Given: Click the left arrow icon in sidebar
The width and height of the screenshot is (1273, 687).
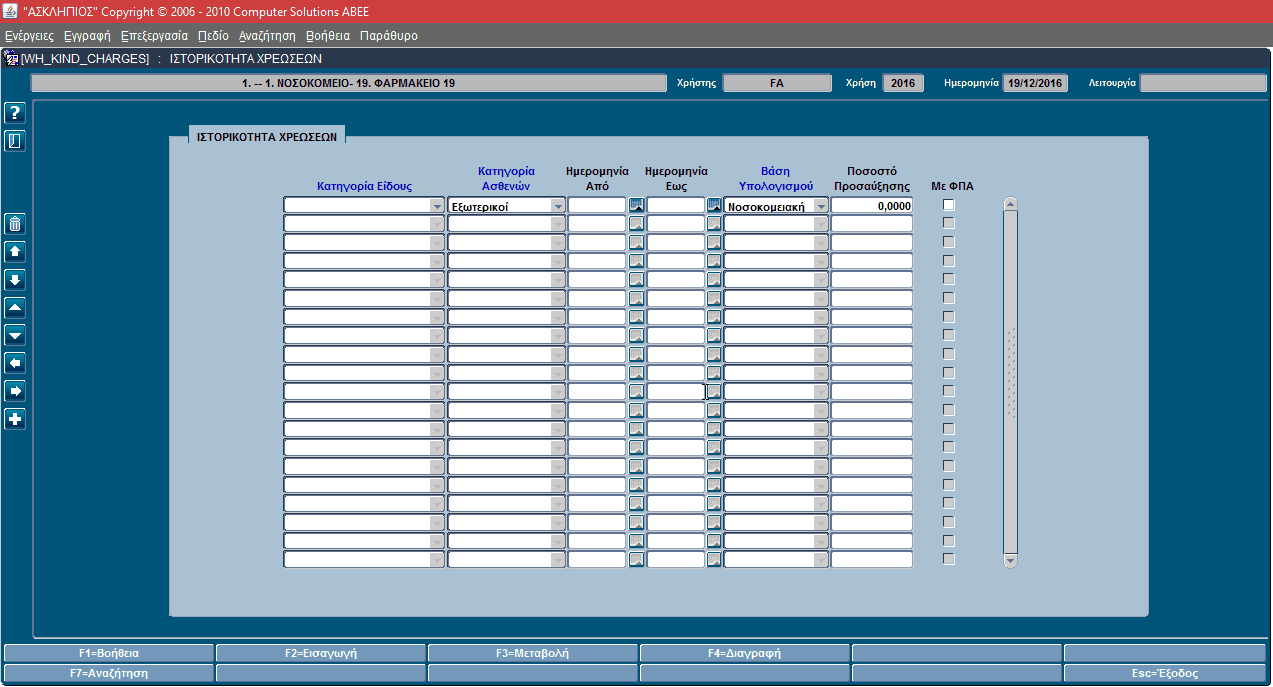Looking at the screenshot, I should point(15,363).
